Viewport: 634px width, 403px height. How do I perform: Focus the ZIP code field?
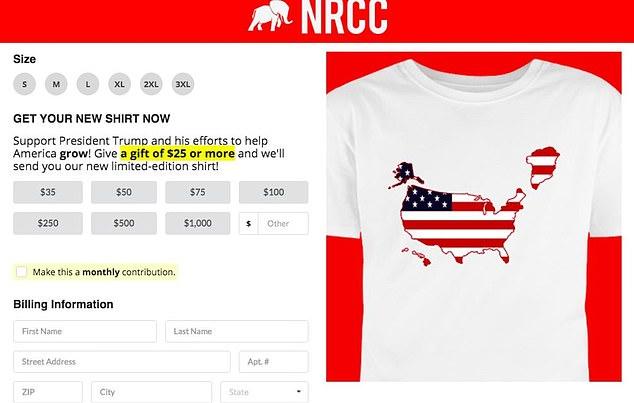point(48,392)
